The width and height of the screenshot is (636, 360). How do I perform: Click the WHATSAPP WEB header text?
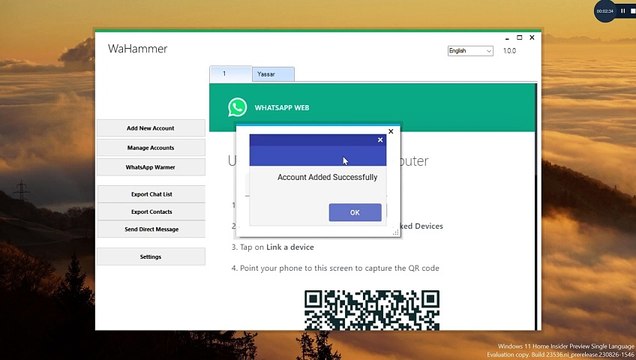(x=282, y=108)
